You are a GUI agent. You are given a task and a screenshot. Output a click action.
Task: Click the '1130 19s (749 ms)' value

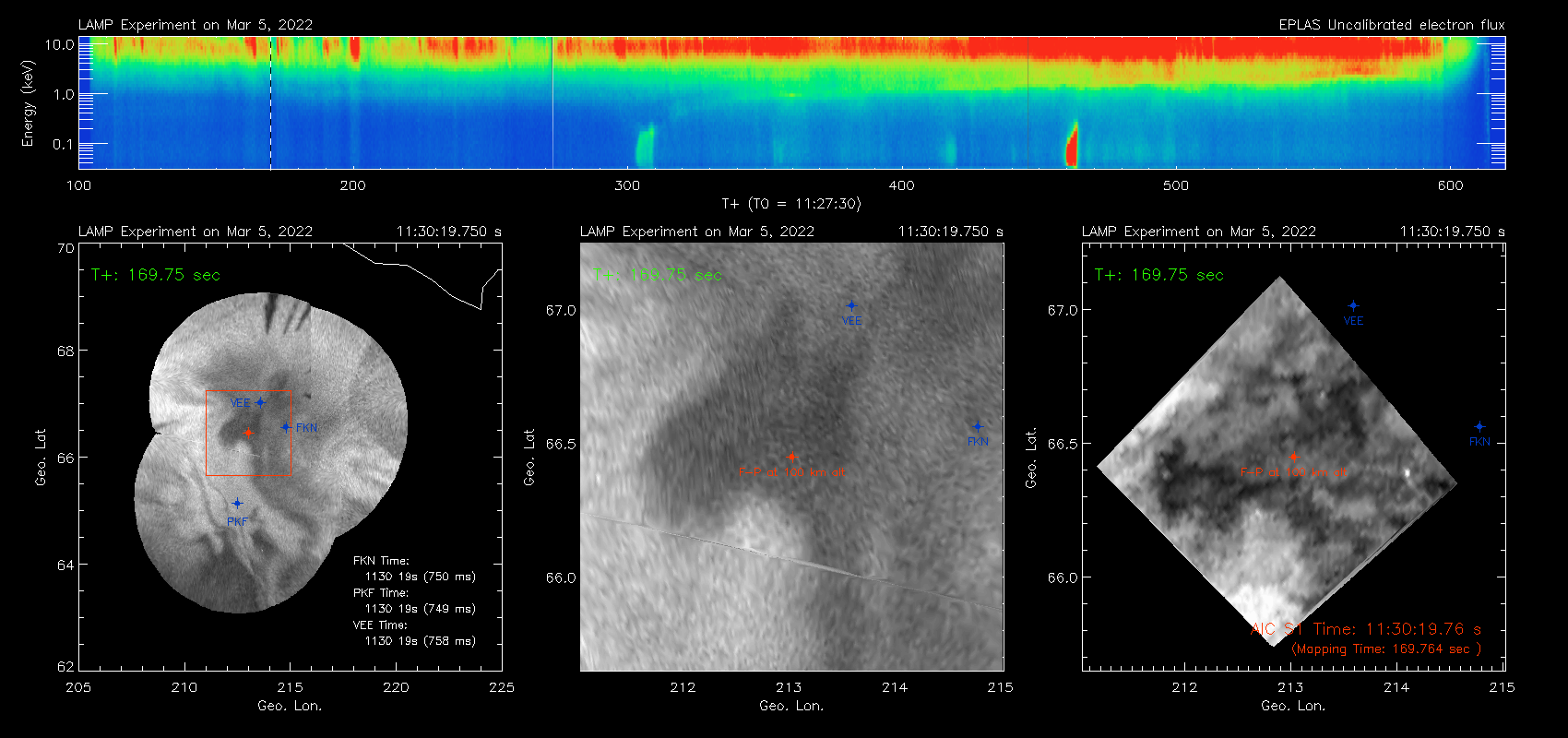click(x=421, y=609)
